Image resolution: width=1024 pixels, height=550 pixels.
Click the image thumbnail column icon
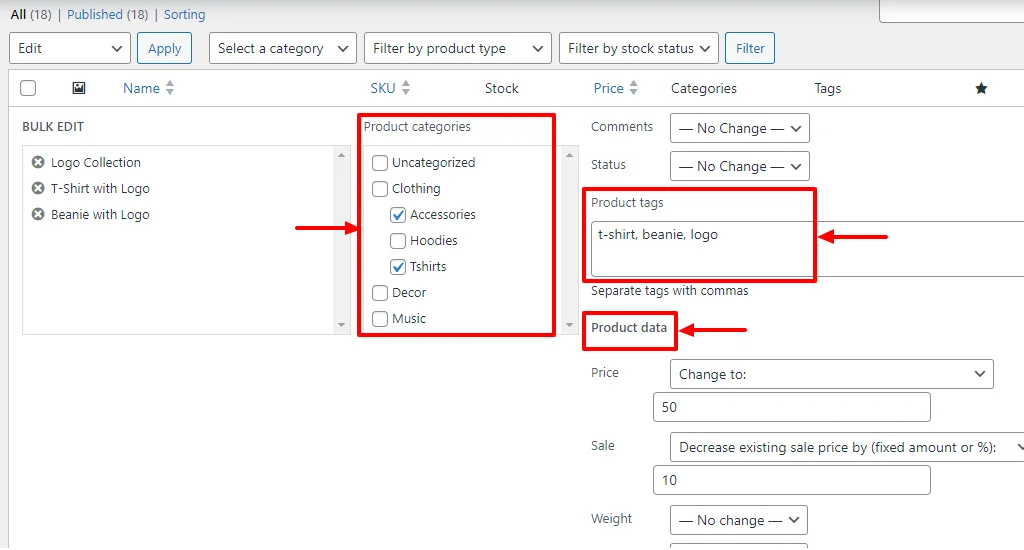(78, 88)
